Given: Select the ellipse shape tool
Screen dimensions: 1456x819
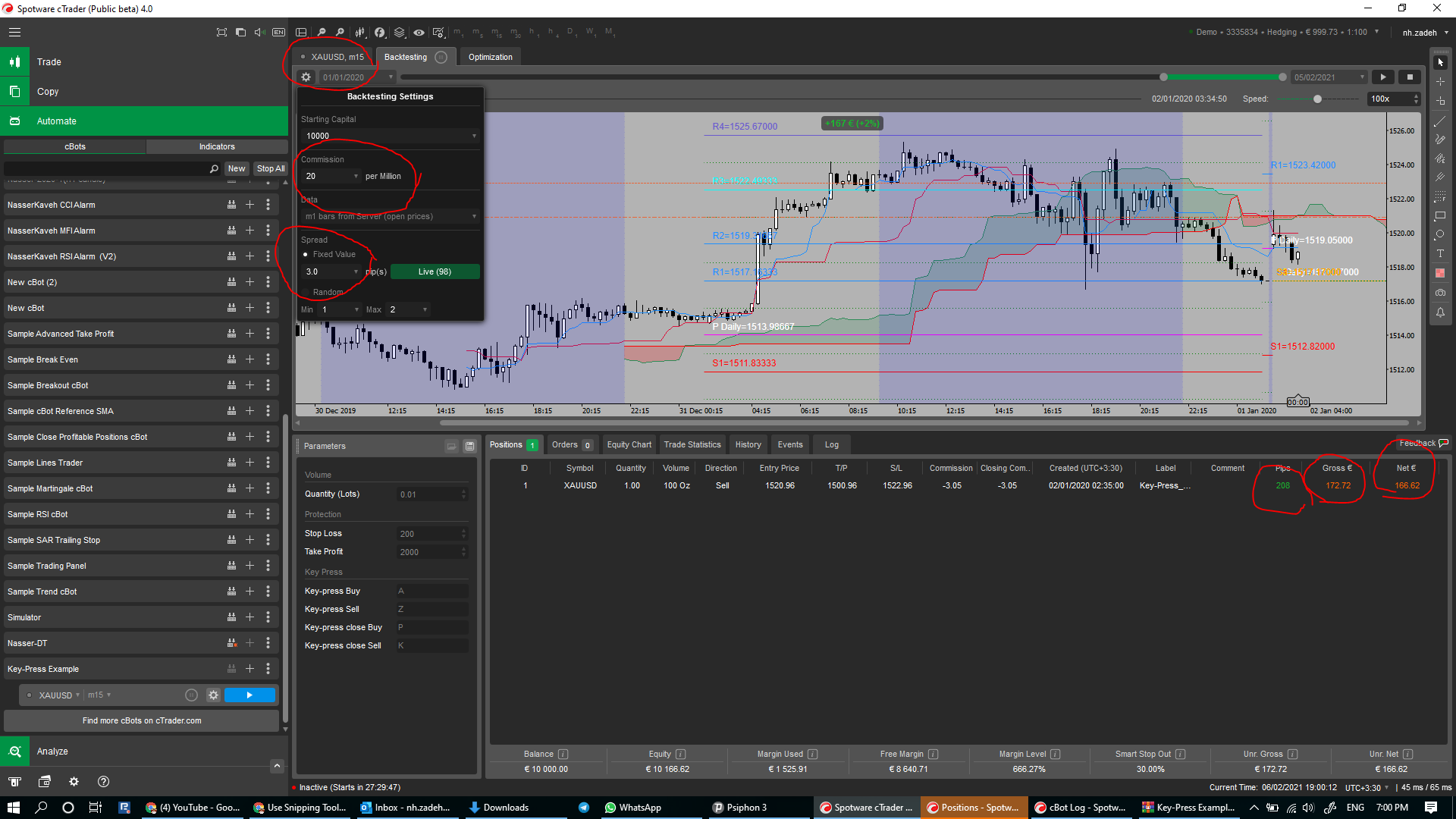Looking at the screenshot, I should point(1440,235).
